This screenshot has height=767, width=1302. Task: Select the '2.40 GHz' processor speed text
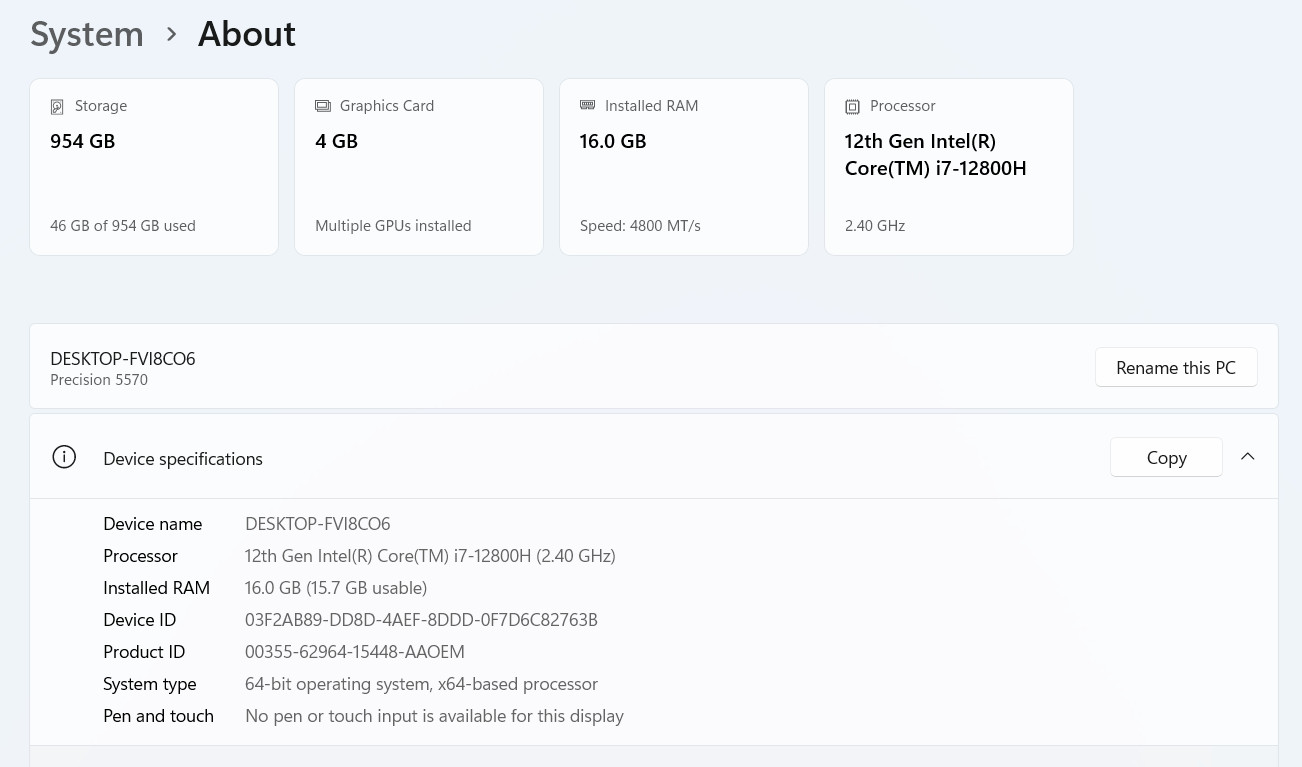pyautogui.click(x=875, y=226)
